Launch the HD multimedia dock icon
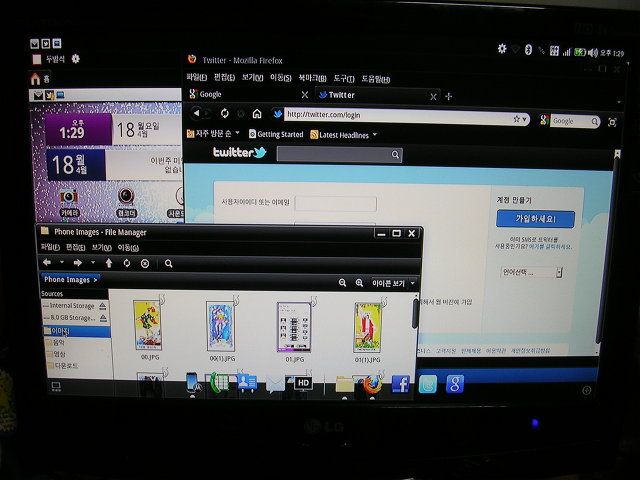Image resolution: width=640 pixels, height=480 pixels. [x=302, y=383]
